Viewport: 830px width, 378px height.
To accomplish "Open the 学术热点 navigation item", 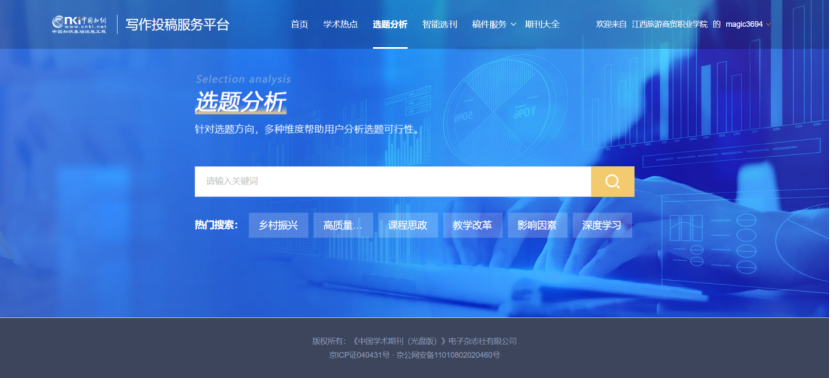I will (x=340, y=24).
